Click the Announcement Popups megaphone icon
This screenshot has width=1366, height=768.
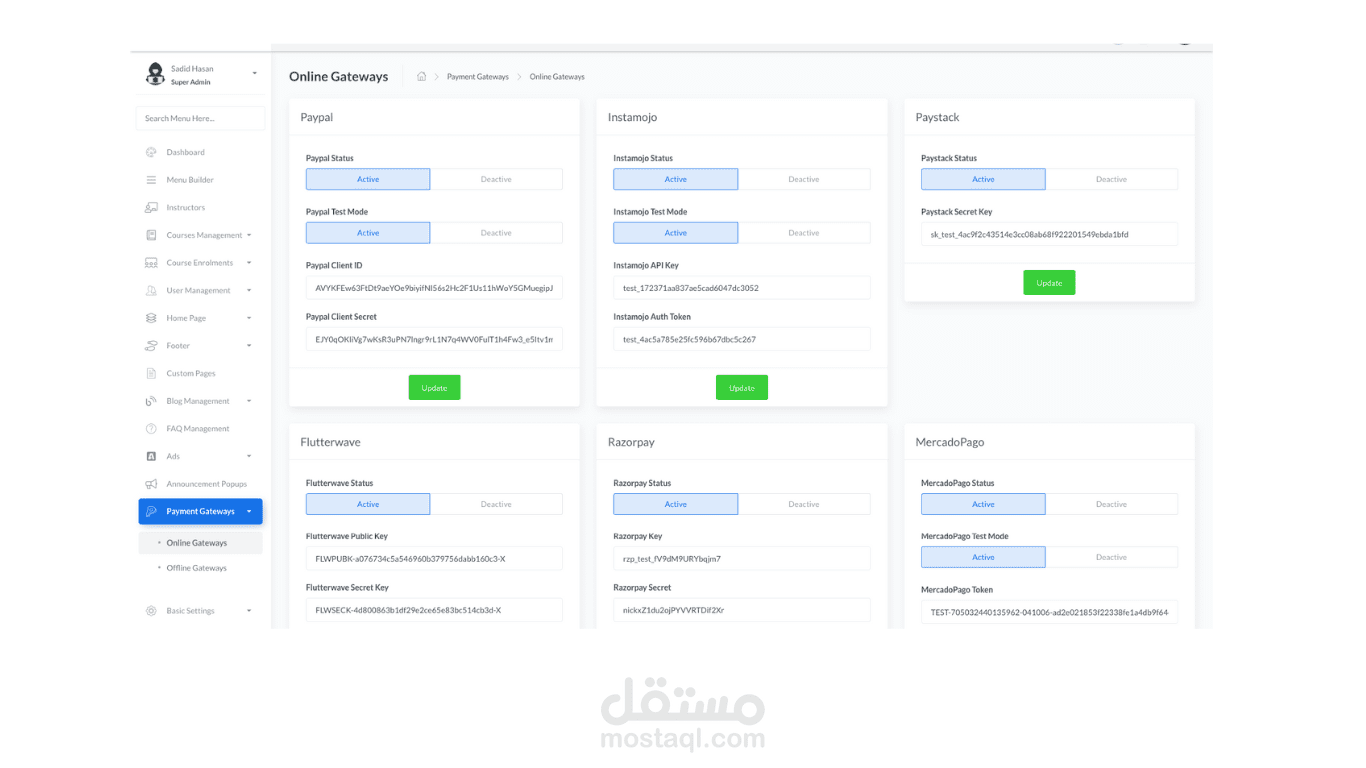coord(151,484)
